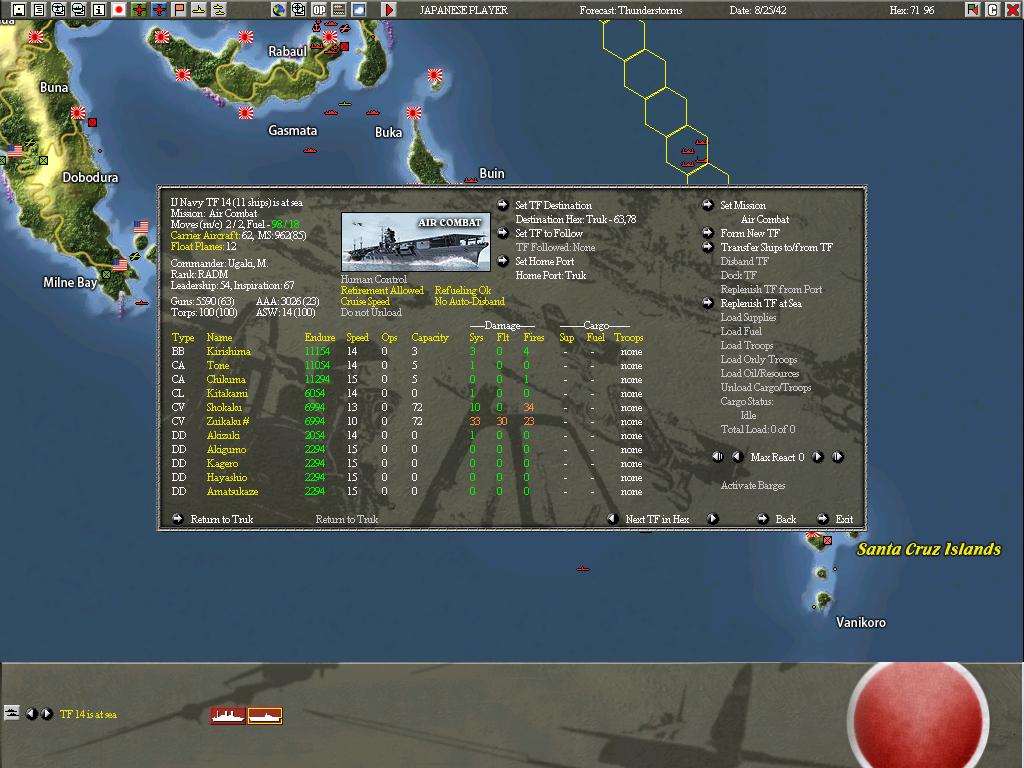Click the Buin label on the map
Viewport: 1024px width, 768px height.
pos(492,173)
